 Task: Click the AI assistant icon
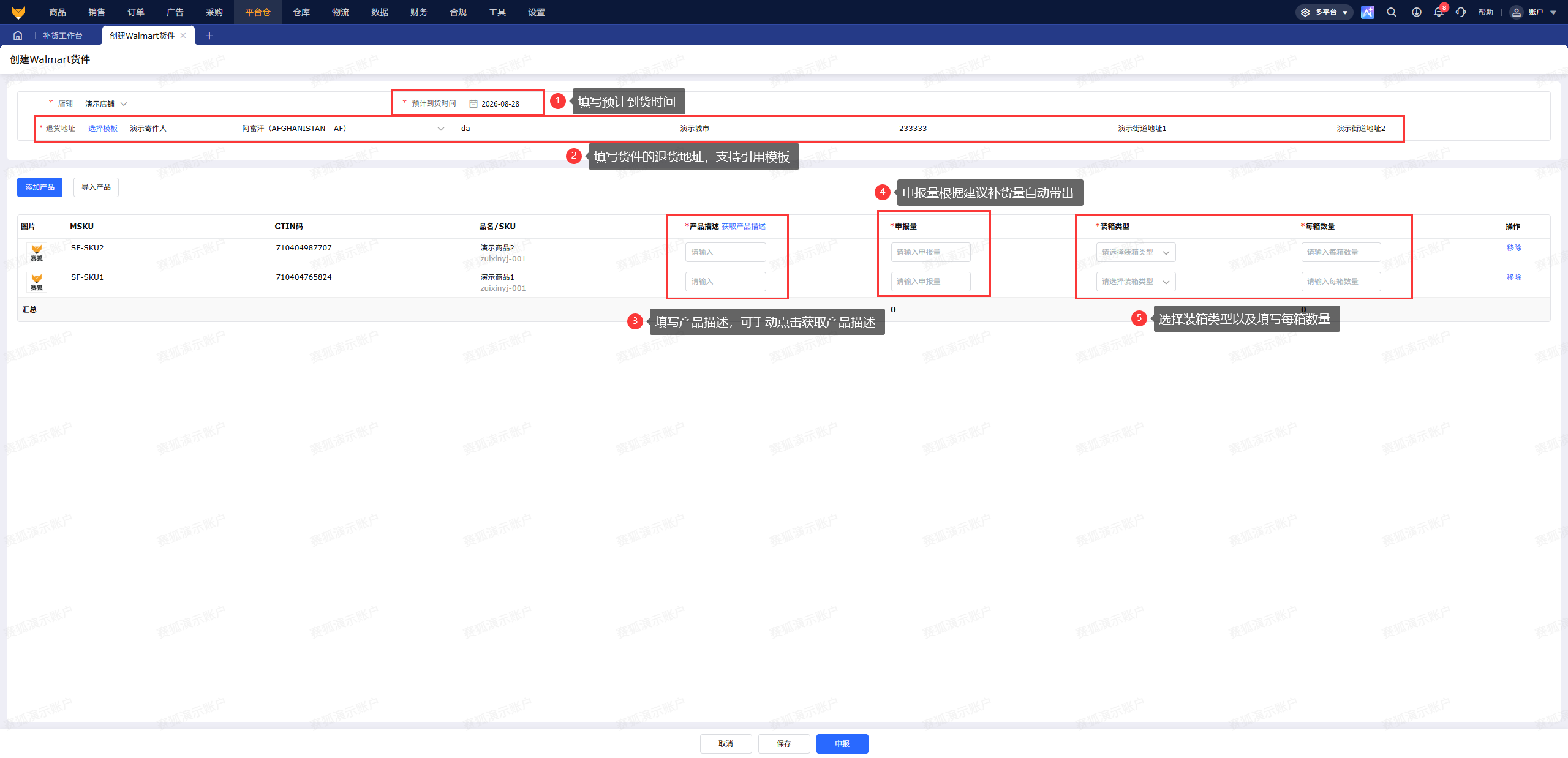[1368, 12]
